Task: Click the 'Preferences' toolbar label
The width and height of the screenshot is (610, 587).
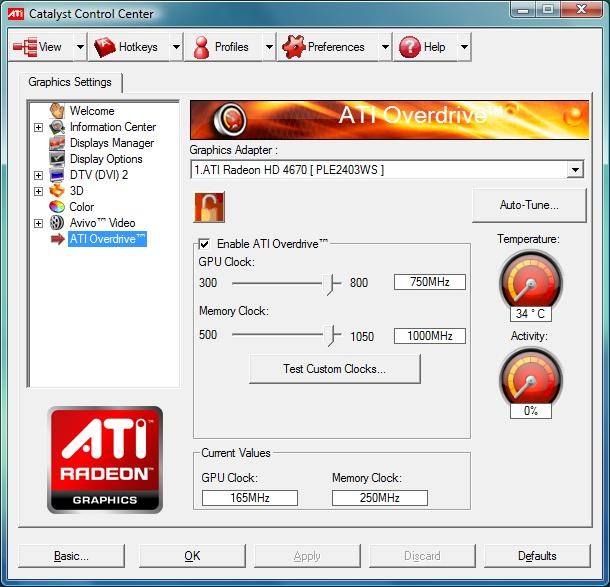Action: point(336,47)
